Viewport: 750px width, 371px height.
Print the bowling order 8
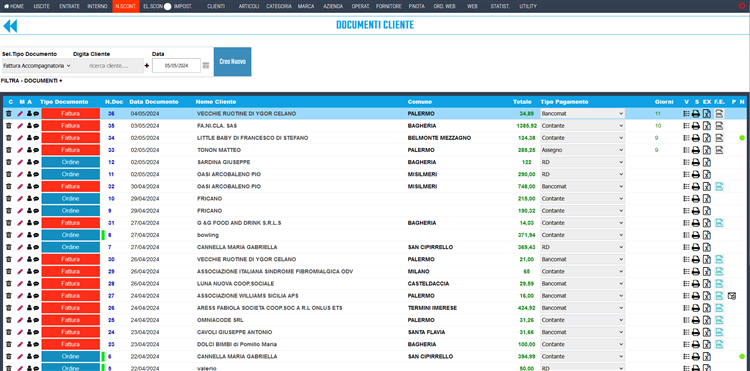pyautogui.click(x=696, y=235)
